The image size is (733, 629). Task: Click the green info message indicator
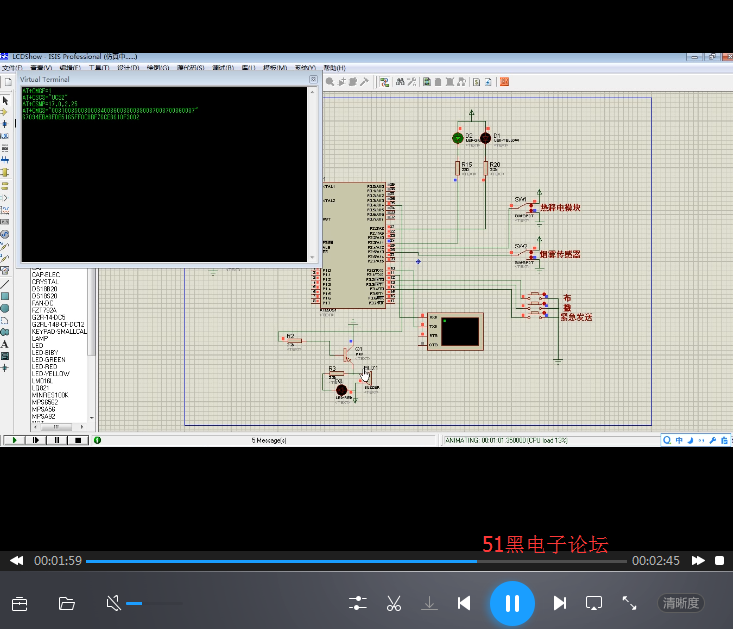point(97,440)
